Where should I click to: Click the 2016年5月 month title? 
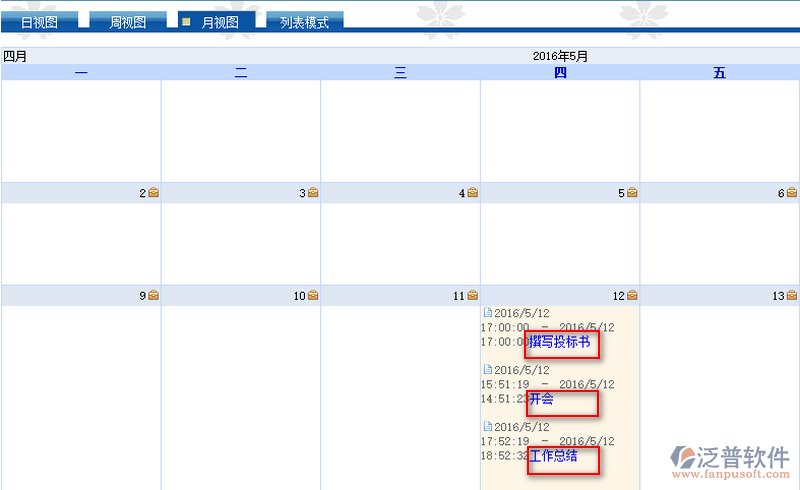tap(560, 56)
